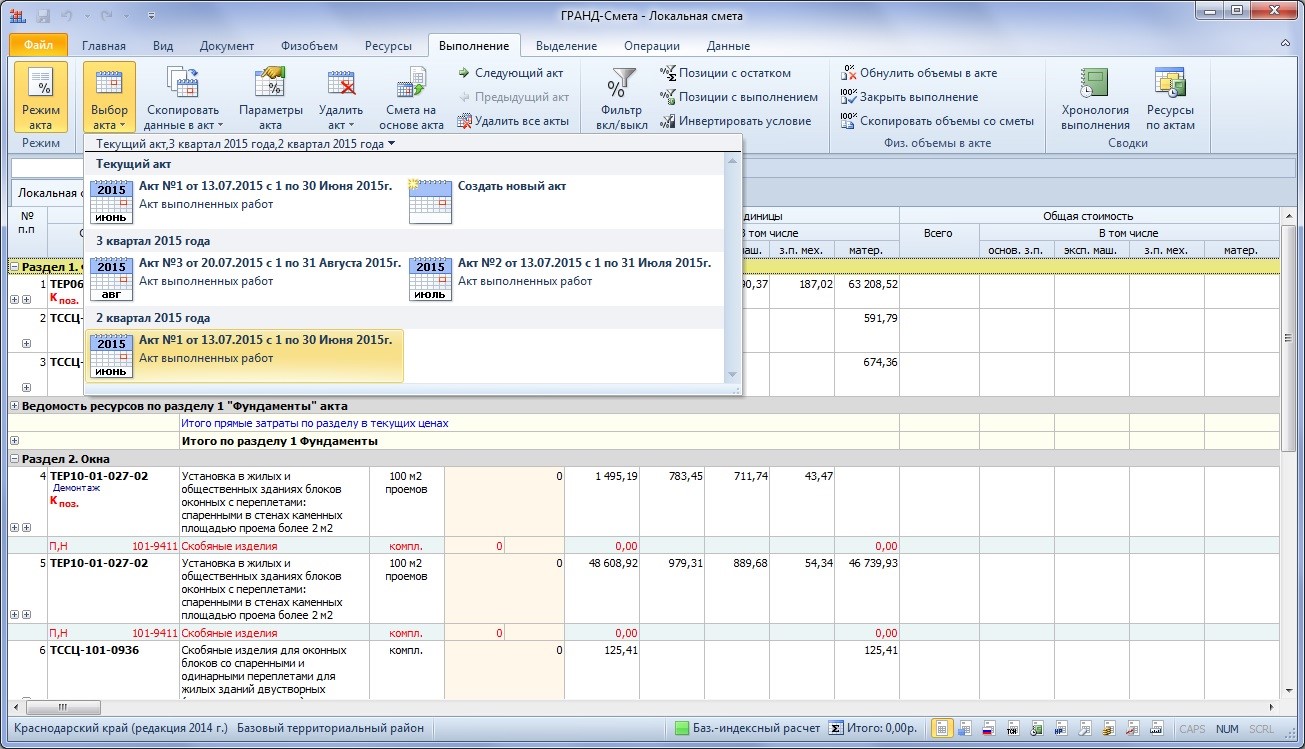Click Краснодарский край region label
1305x749 pixels.
click(121, 728)
